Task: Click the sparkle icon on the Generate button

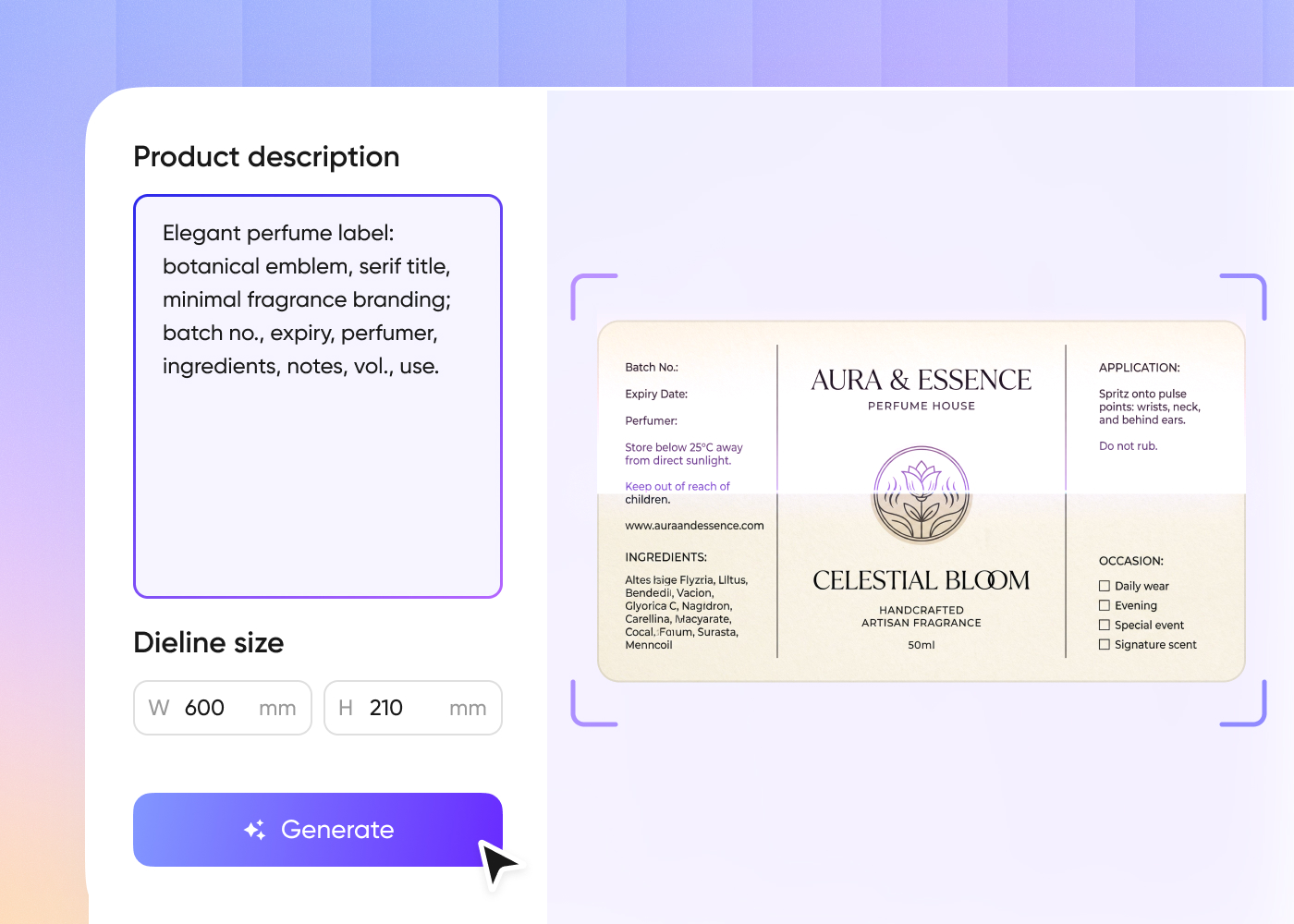Action: [x=255, y=830]
